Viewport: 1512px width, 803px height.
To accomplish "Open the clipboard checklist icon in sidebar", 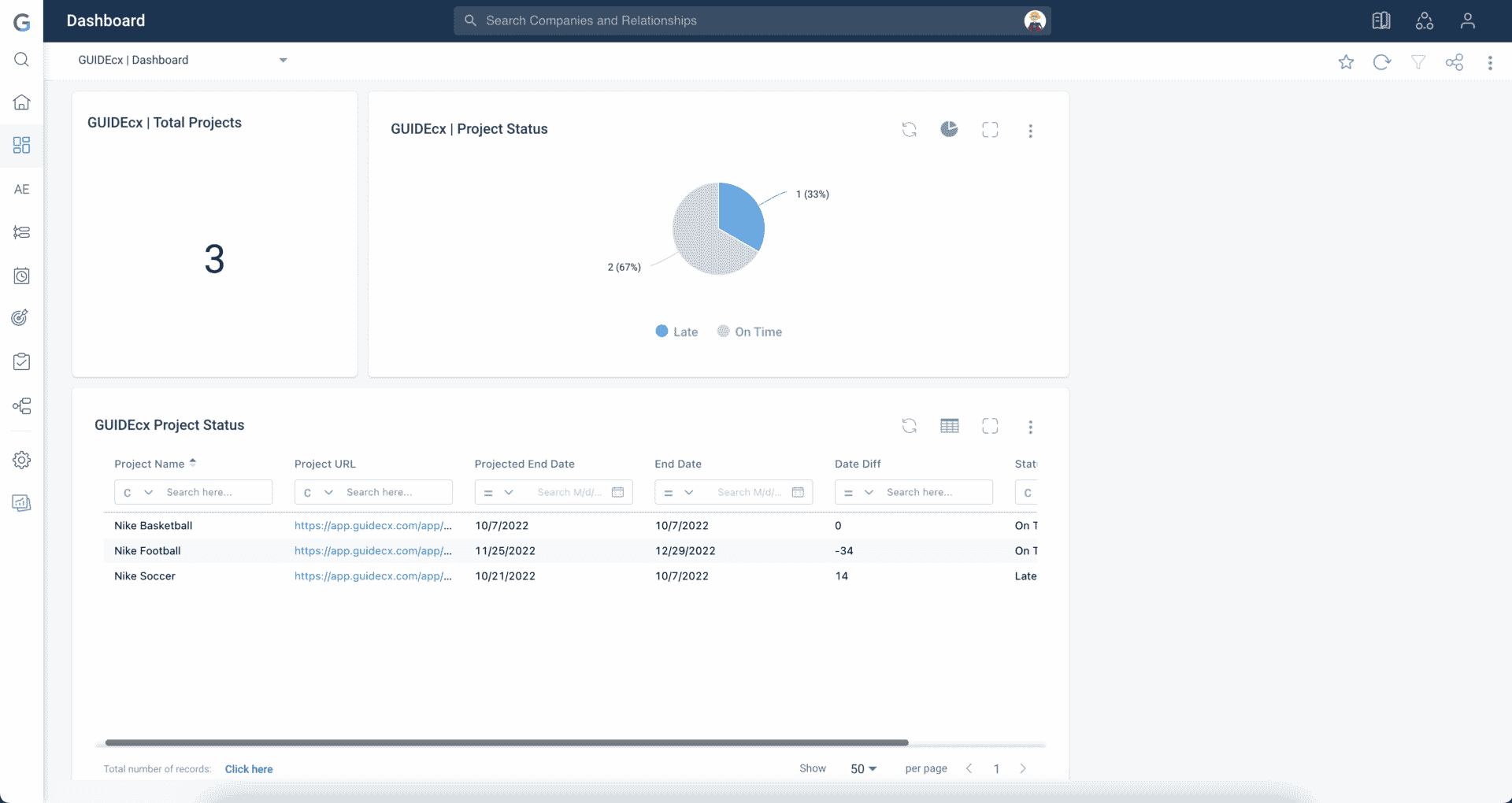I will pyautogui.click(x=22, y=361).
